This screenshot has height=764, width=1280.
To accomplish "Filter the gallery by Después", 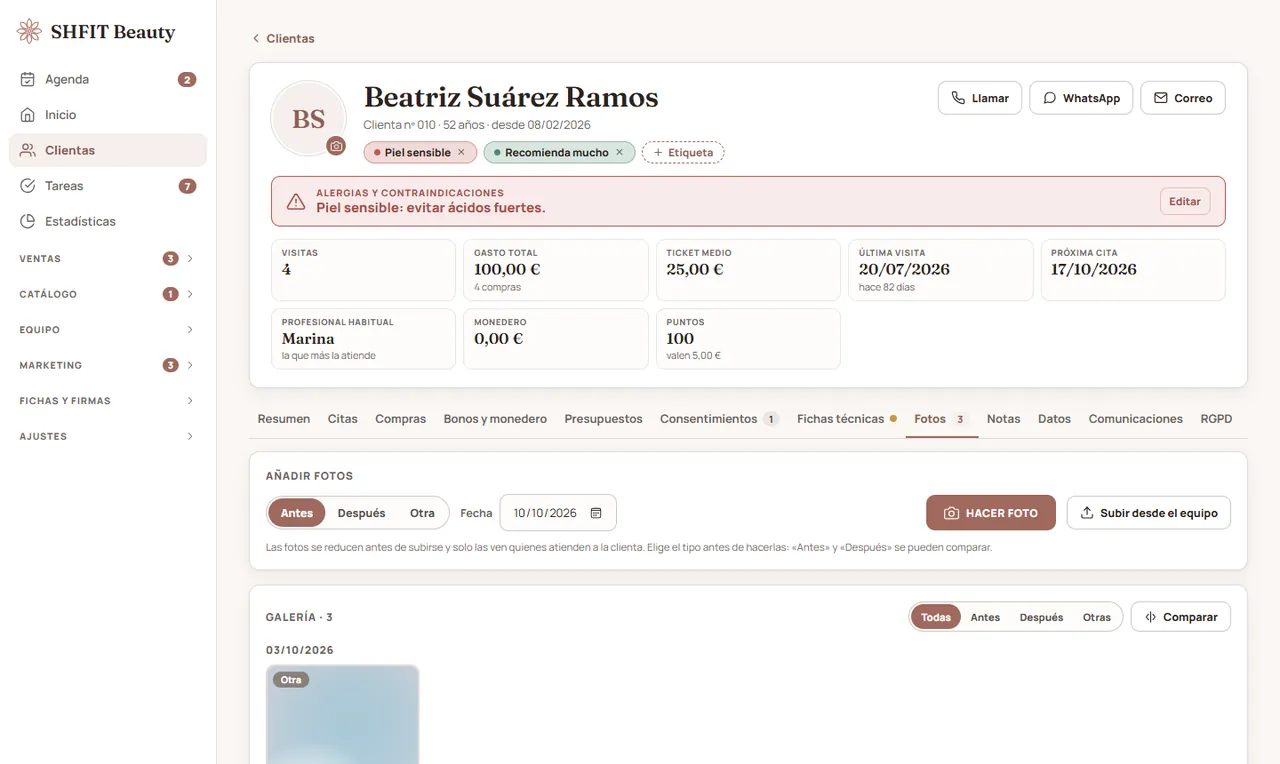I will (x=1041, y=617).
